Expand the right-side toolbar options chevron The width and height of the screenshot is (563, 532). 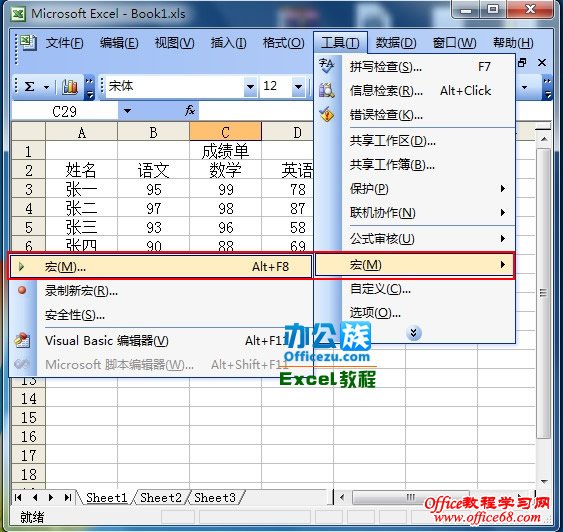(547, 87)
